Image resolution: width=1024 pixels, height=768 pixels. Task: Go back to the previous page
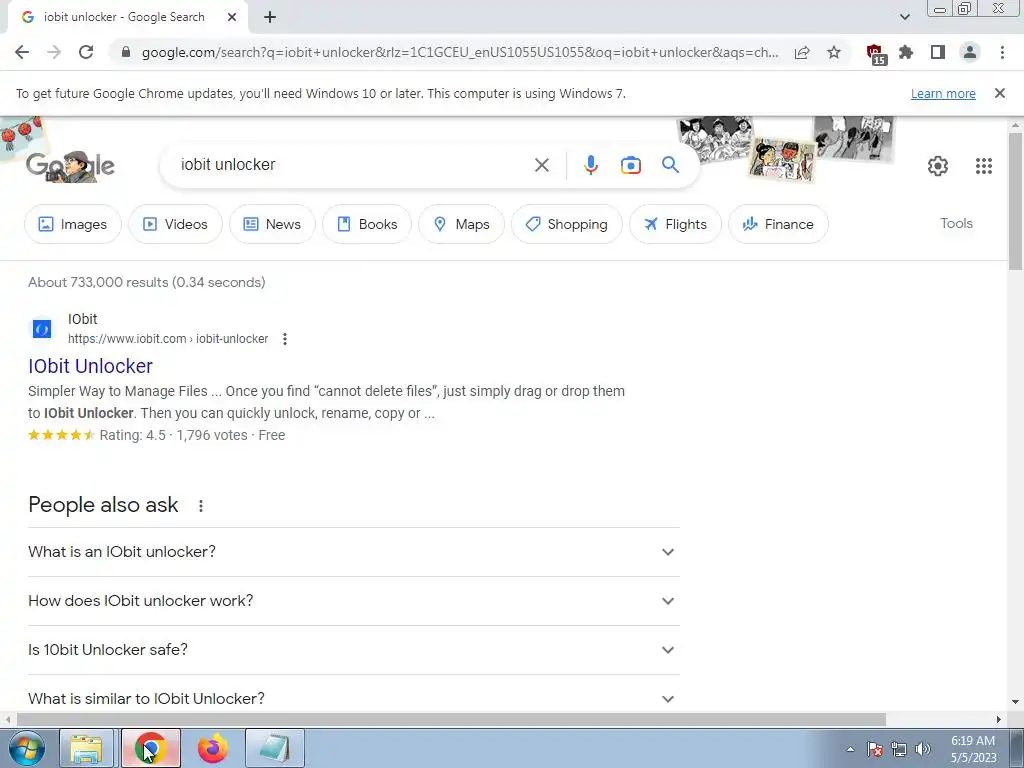(x=22, y=52)
